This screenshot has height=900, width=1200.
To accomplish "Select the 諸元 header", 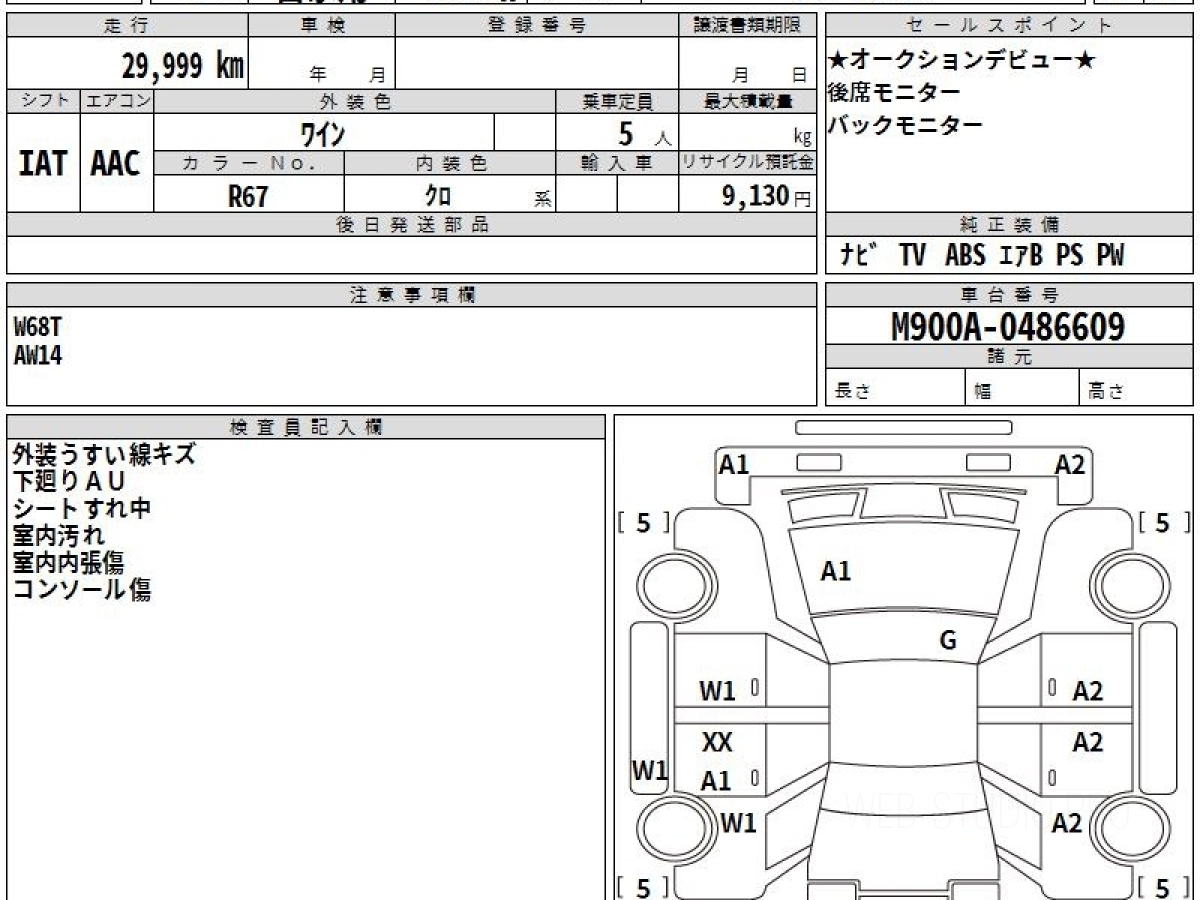I will click(1009, 357).
